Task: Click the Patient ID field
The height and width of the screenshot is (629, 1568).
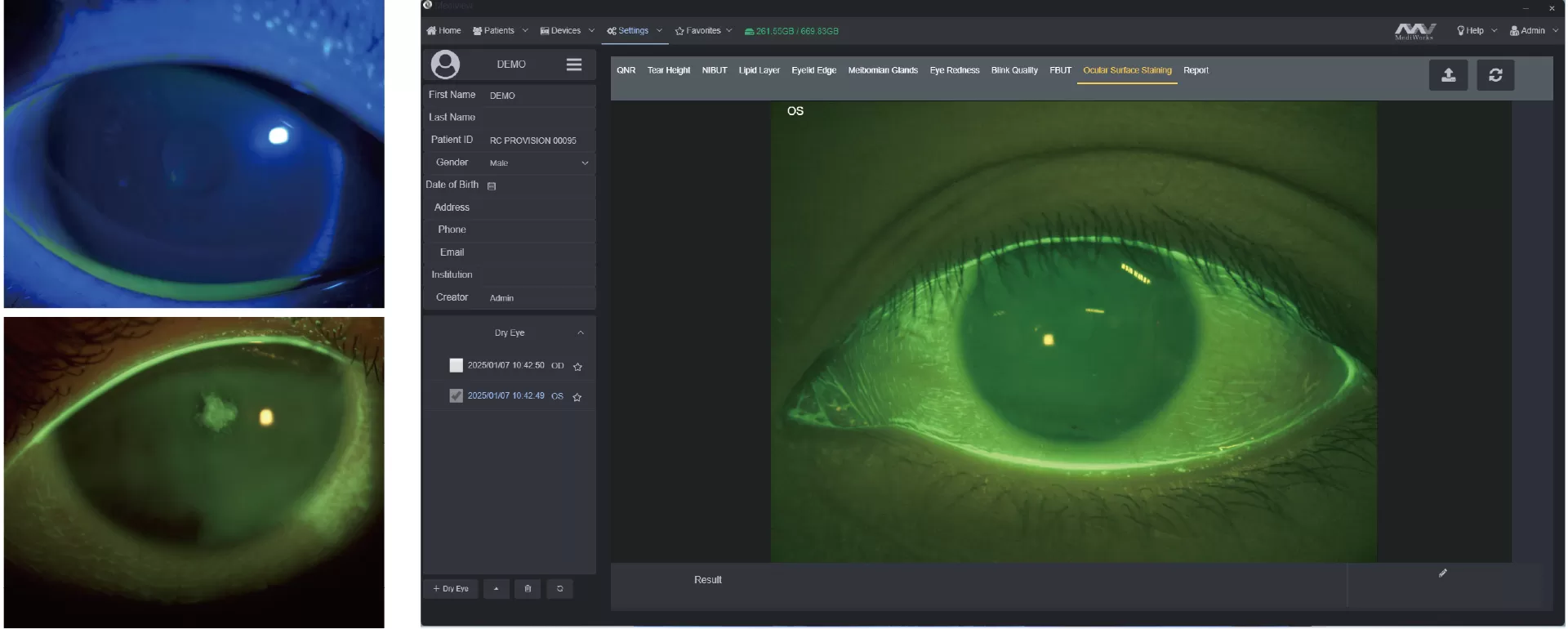Action: coord(541,141)
